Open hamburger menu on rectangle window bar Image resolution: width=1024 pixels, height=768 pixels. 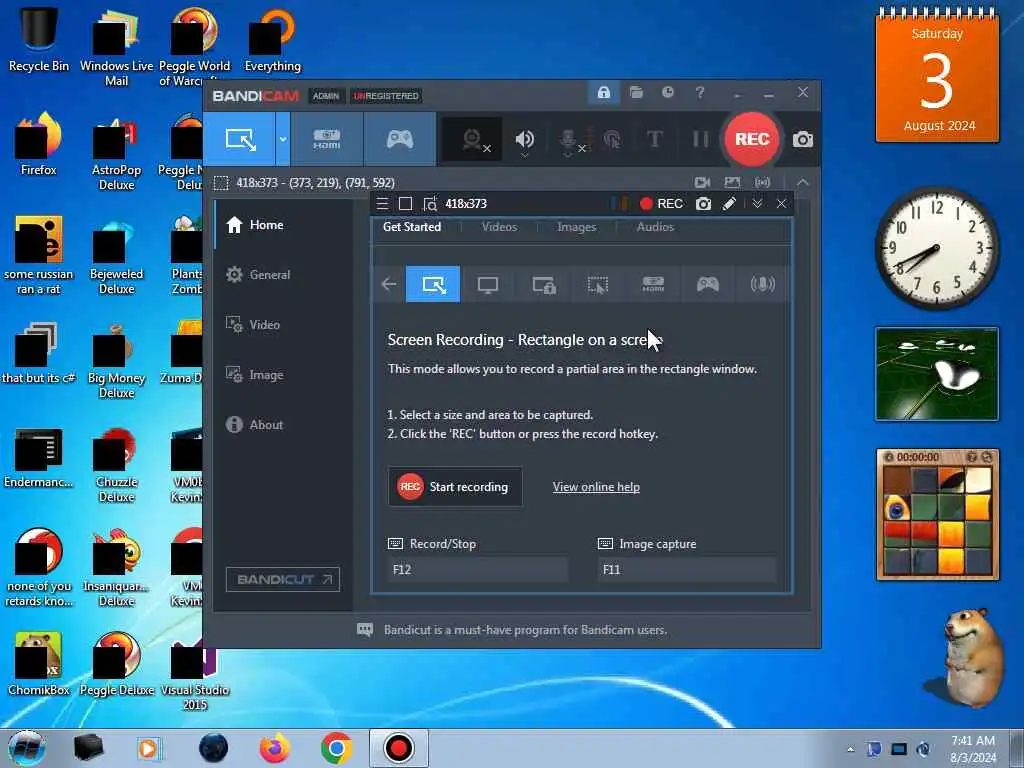pos(383,204)
